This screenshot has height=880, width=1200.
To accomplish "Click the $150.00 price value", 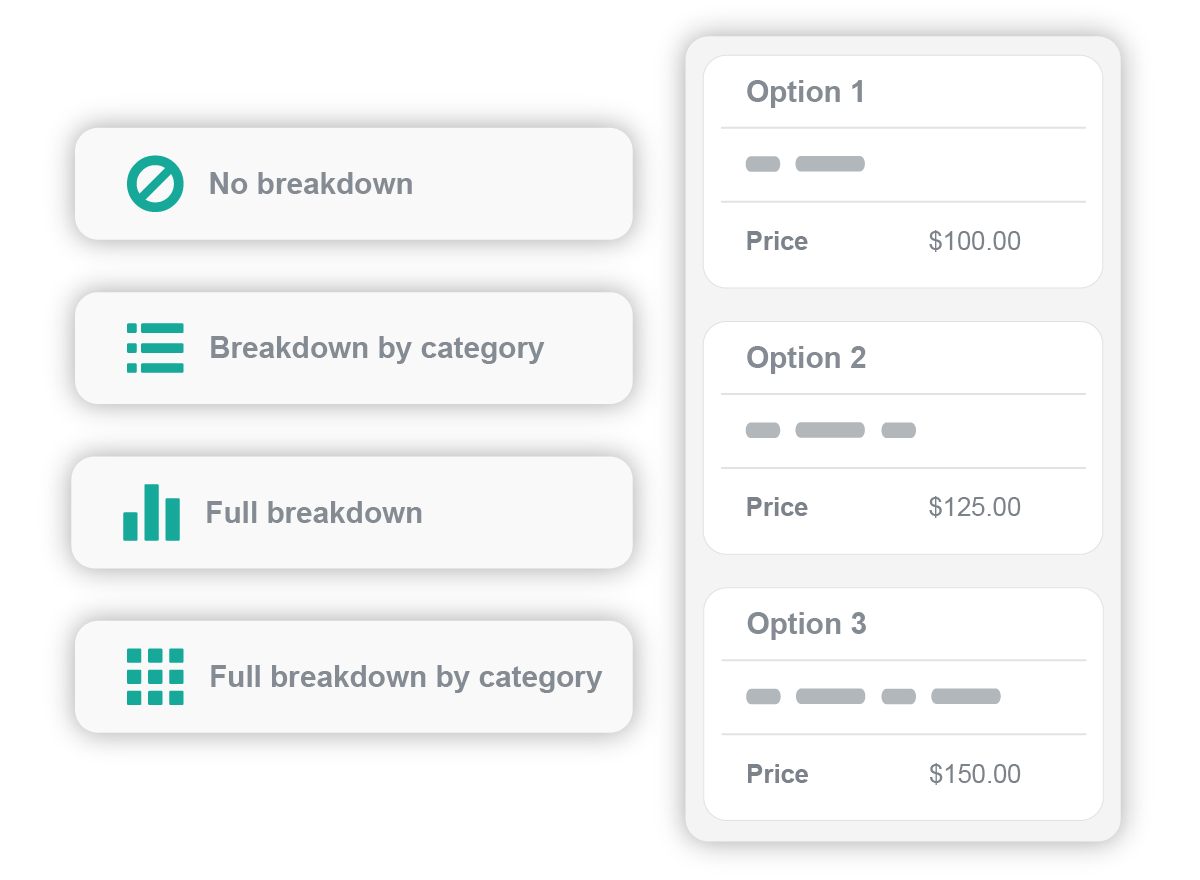I will point(974,774).
